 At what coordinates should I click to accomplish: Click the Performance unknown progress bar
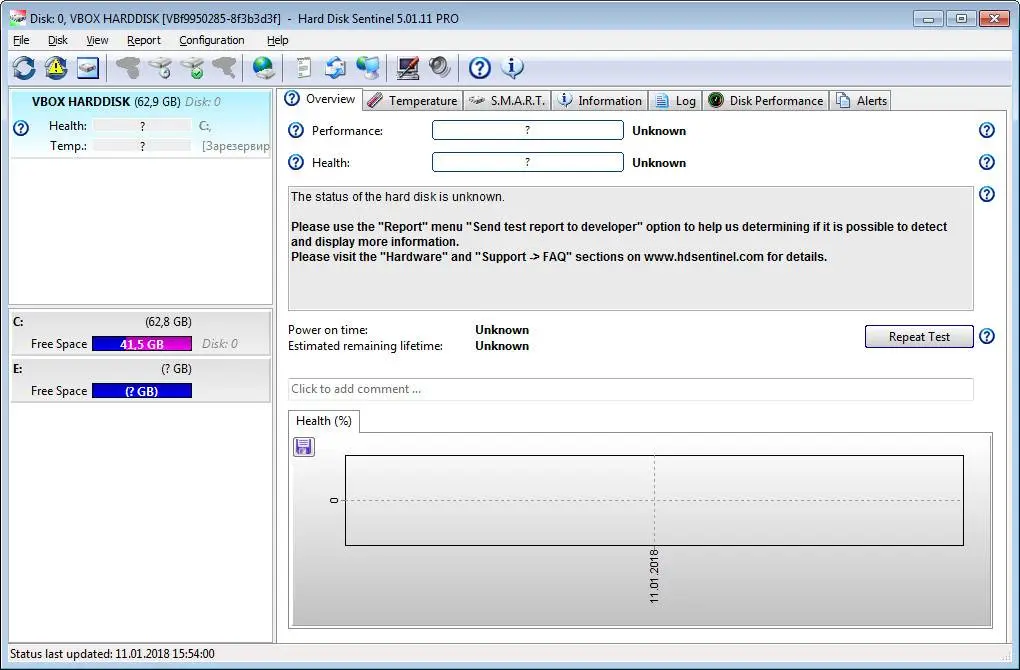point(528,130)
